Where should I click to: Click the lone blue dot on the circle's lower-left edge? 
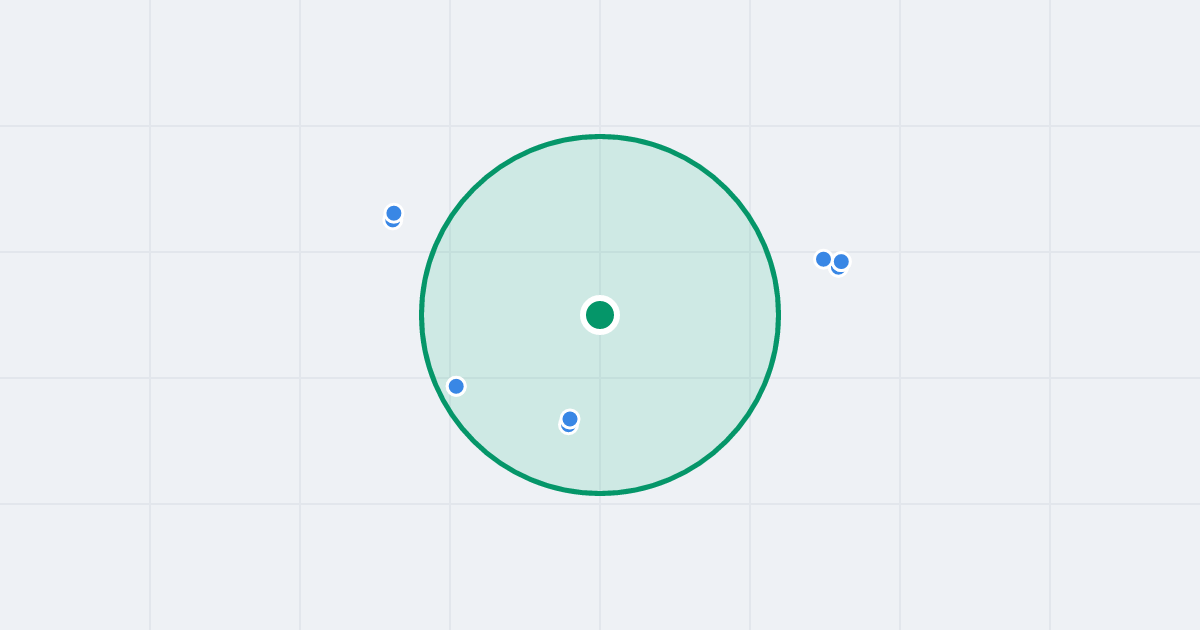456,386
